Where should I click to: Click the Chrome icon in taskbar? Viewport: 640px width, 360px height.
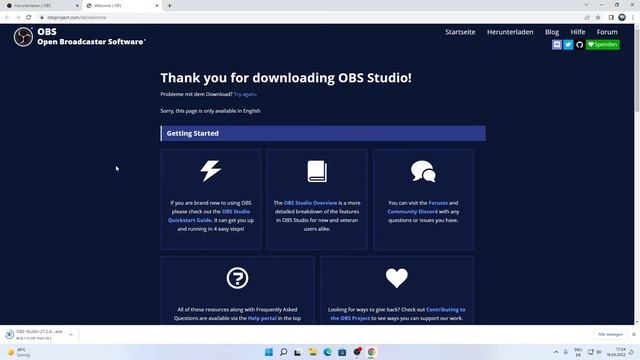pos(371,352)
